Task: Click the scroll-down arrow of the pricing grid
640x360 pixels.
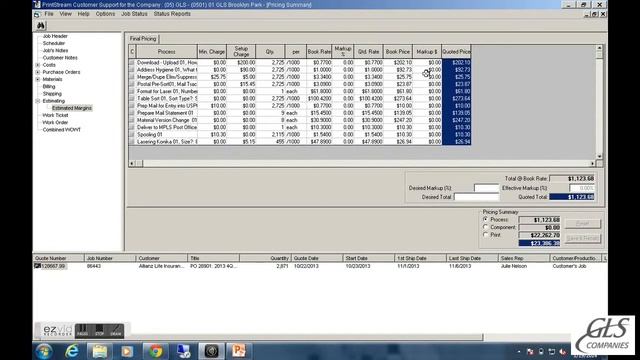Action: 599,156
